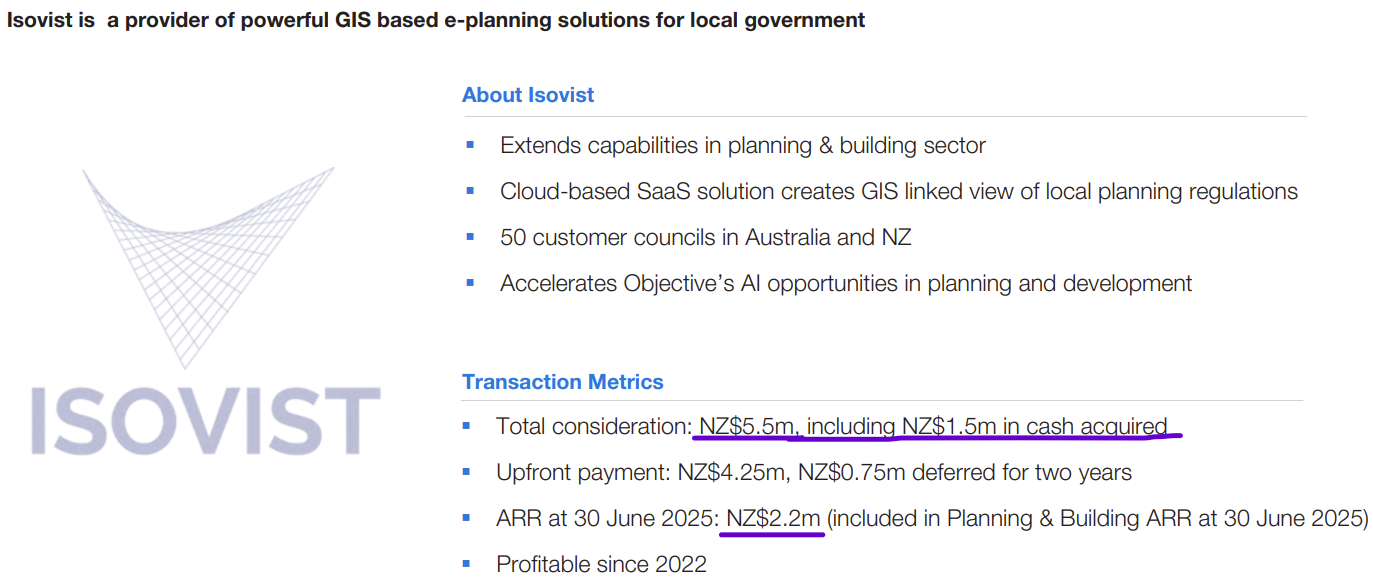This screenshot has width=1373, height=585.
Task: Click the ISOVIST wordmark text
Action: tap(205, 421)
